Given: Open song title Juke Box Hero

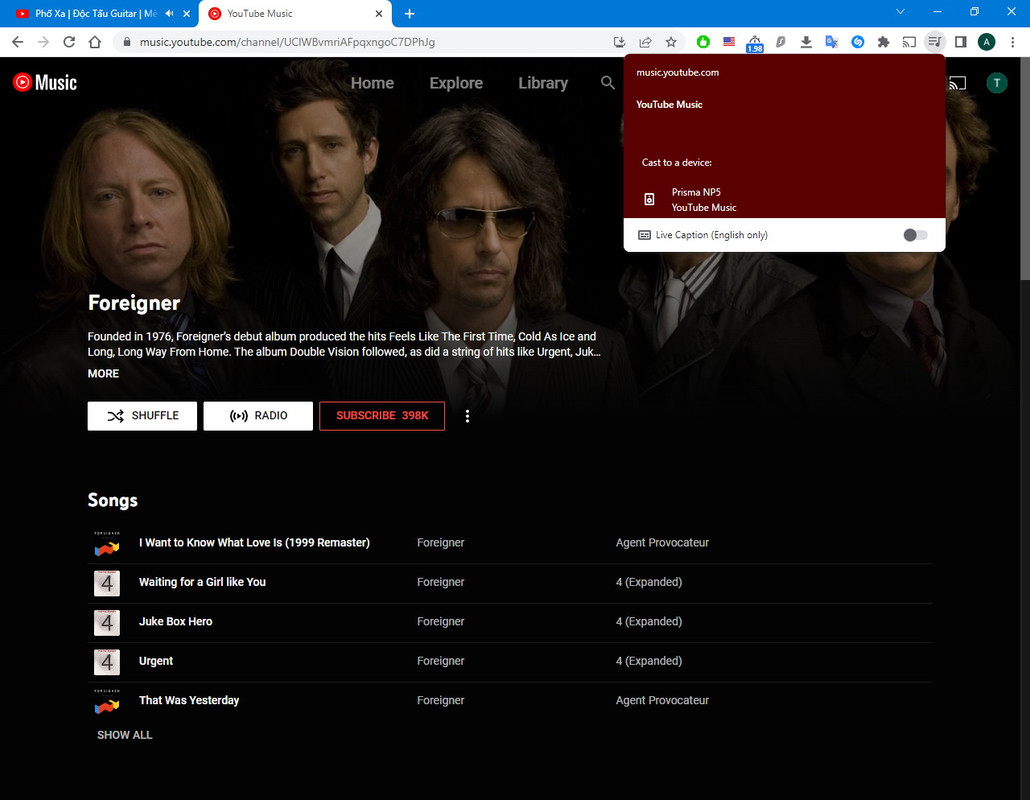Looking at the screenshot, I should [175, 621].
